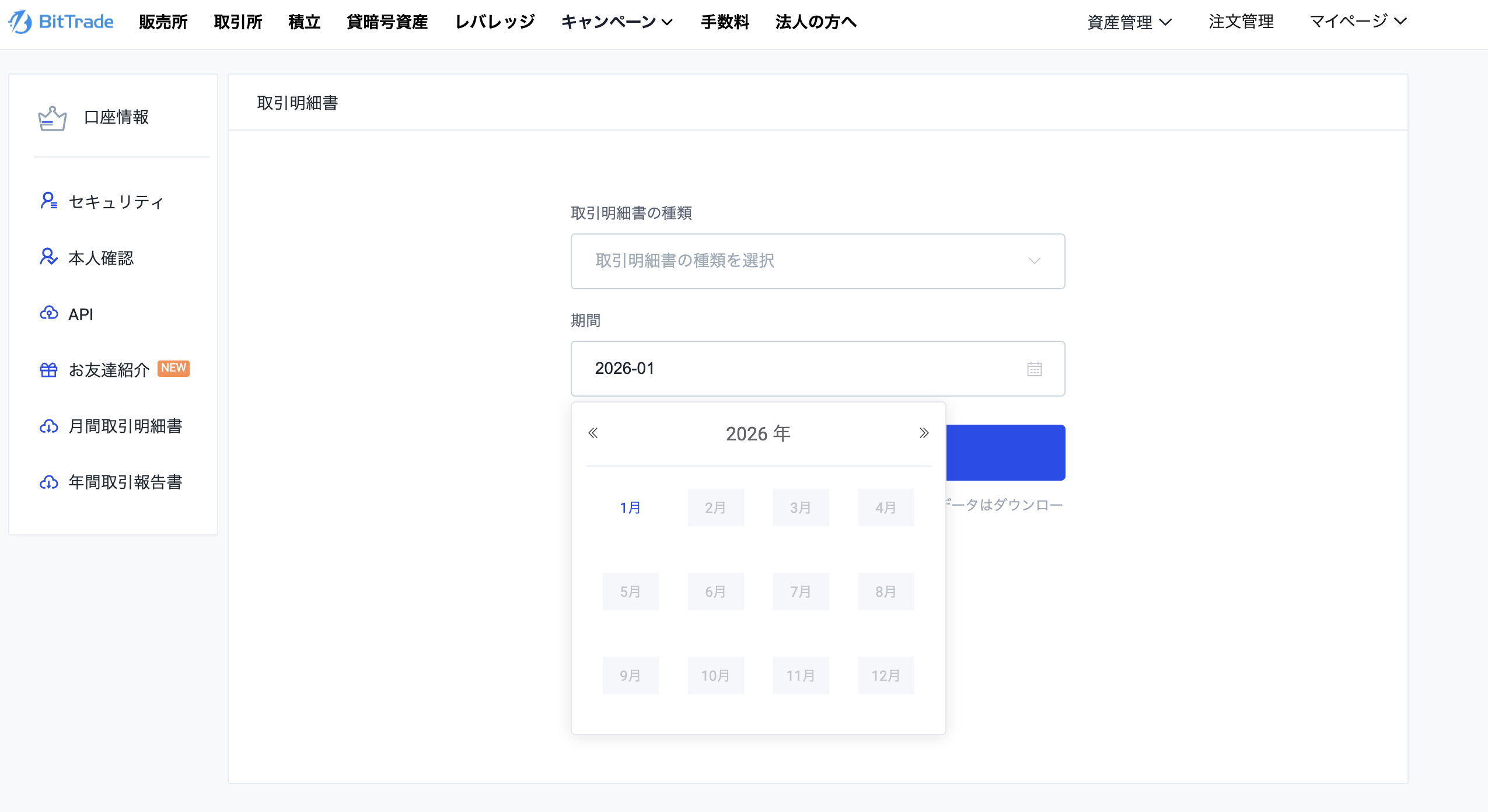Click the gift icon beside お友達紹介
The width and height of the screenshot is (1488, 812).
pos(48,370)
